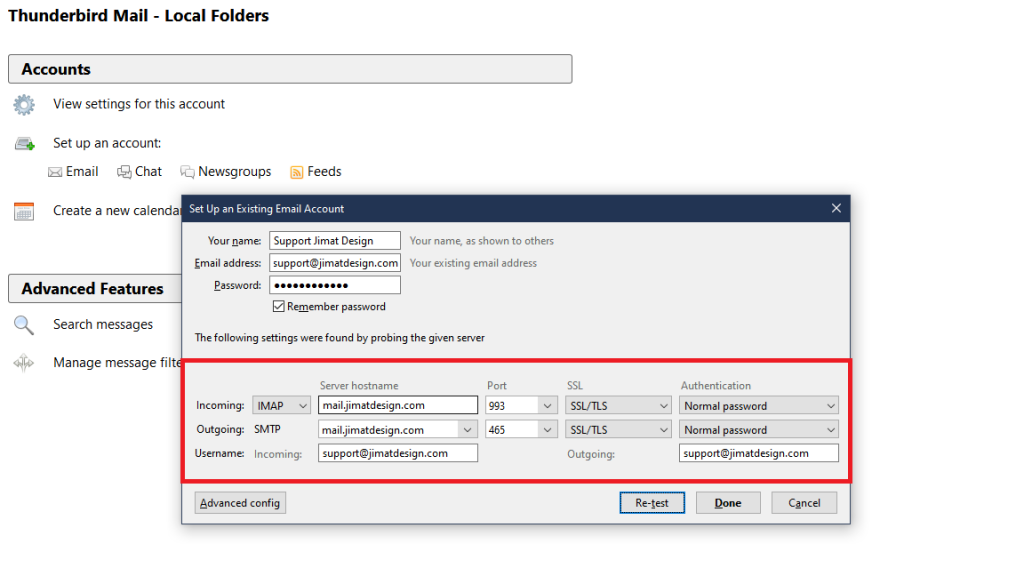Click 'Your existing email address' hint text

pyautogui.click(x=473, y=263)
